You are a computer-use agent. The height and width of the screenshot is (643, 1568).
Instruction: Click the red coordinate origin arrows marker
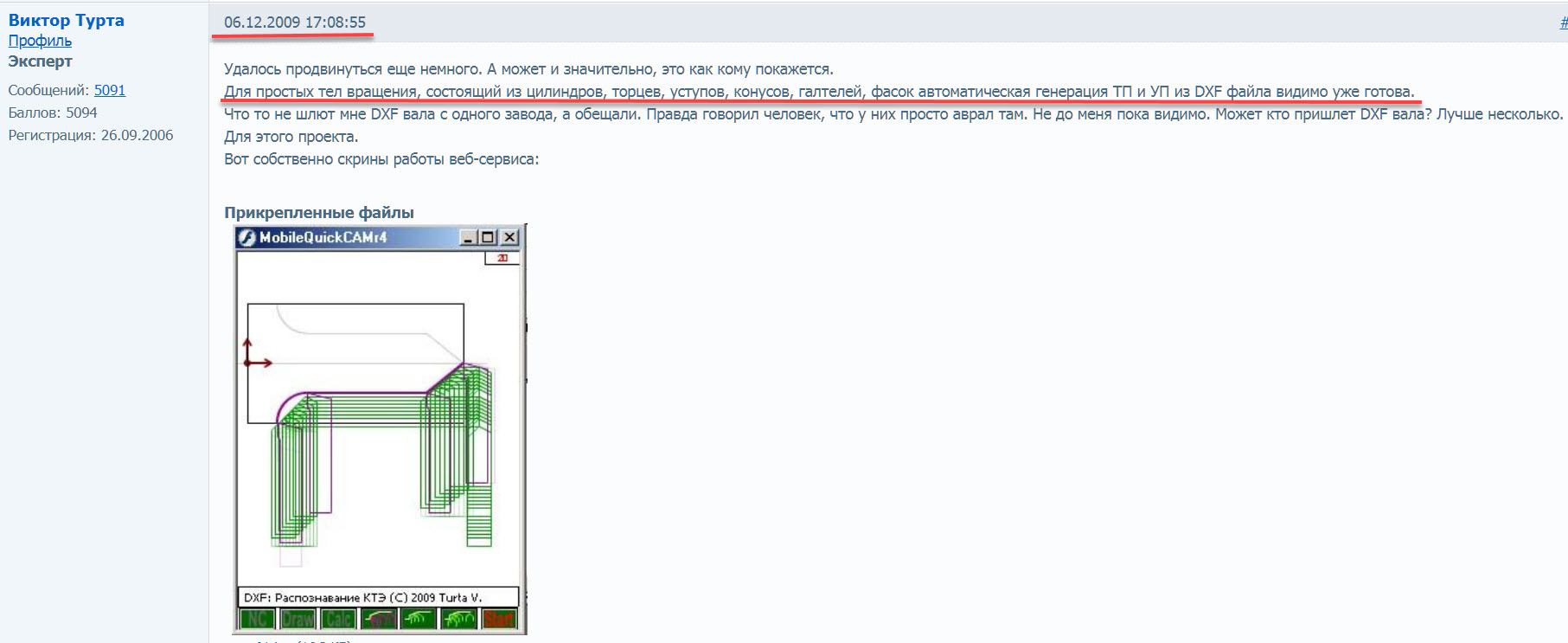252,359
